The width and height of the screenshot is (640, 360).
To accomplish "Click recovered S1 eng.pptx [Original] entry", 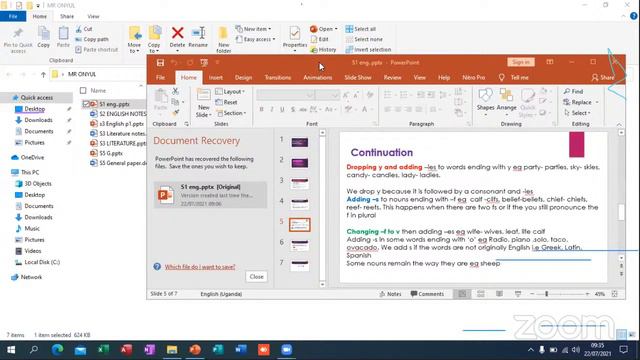I will point(210,195).
